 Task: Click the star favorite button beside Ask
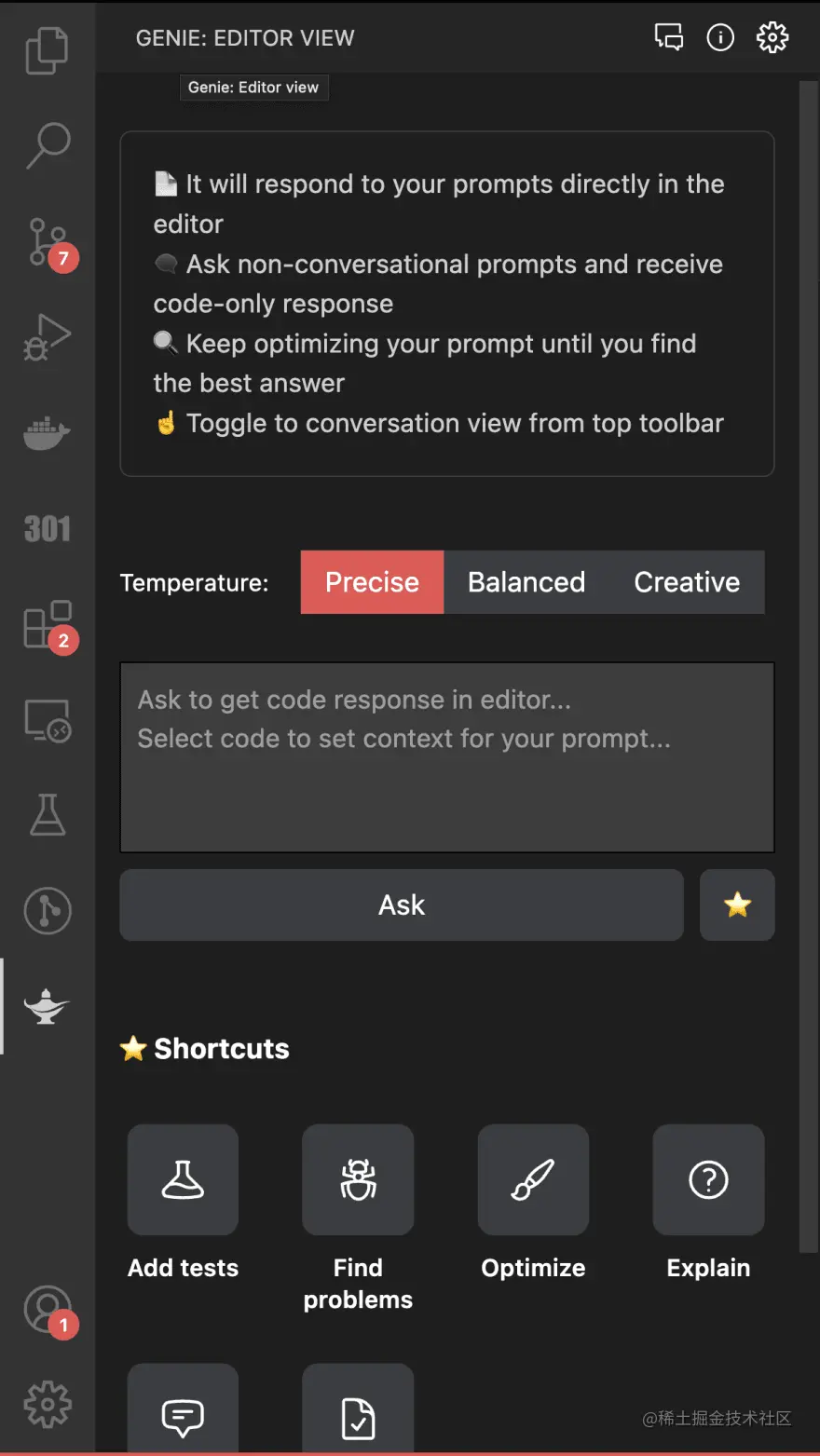(x=737, y=905)
